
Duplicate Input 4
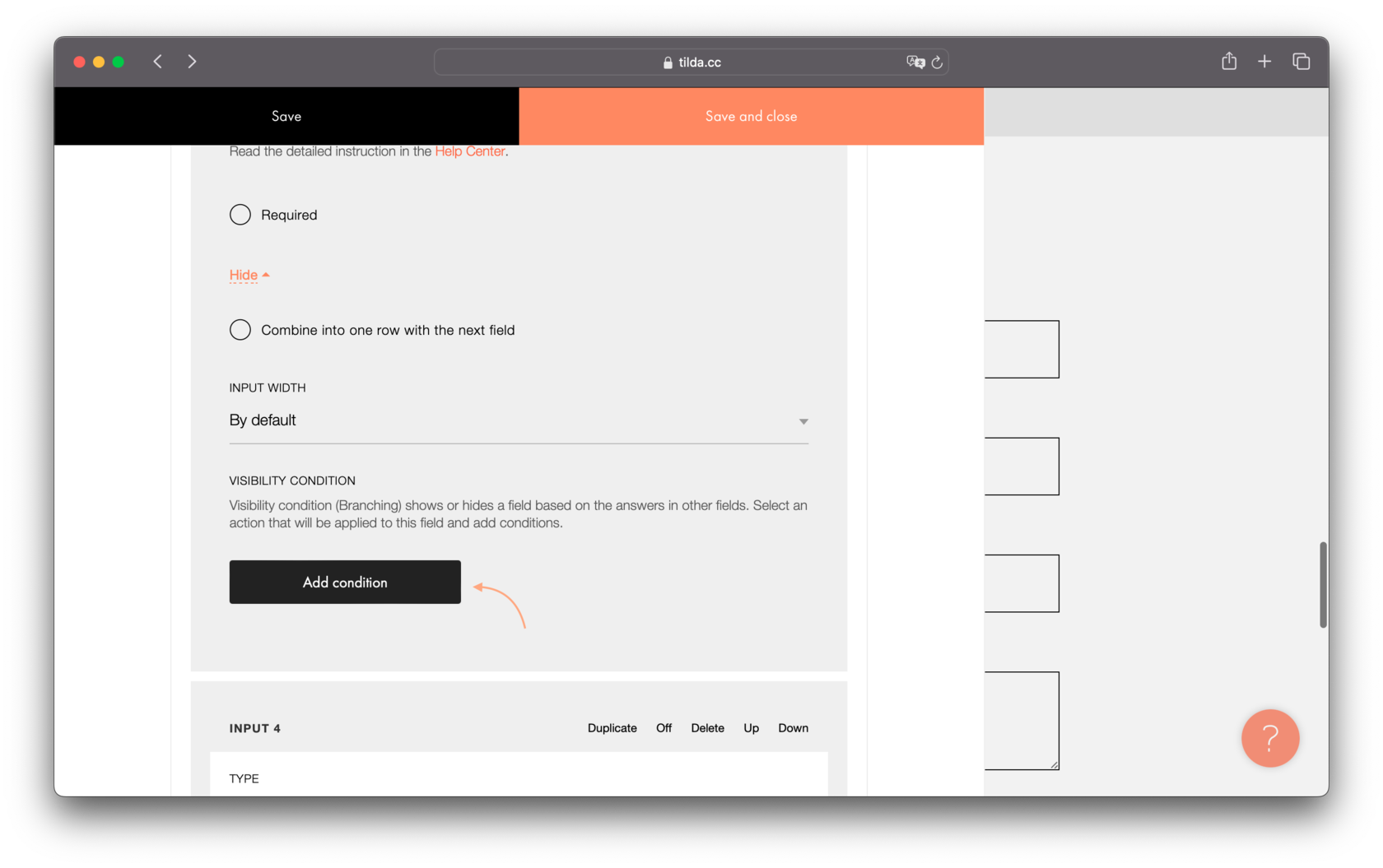click(x=612, y=728)
